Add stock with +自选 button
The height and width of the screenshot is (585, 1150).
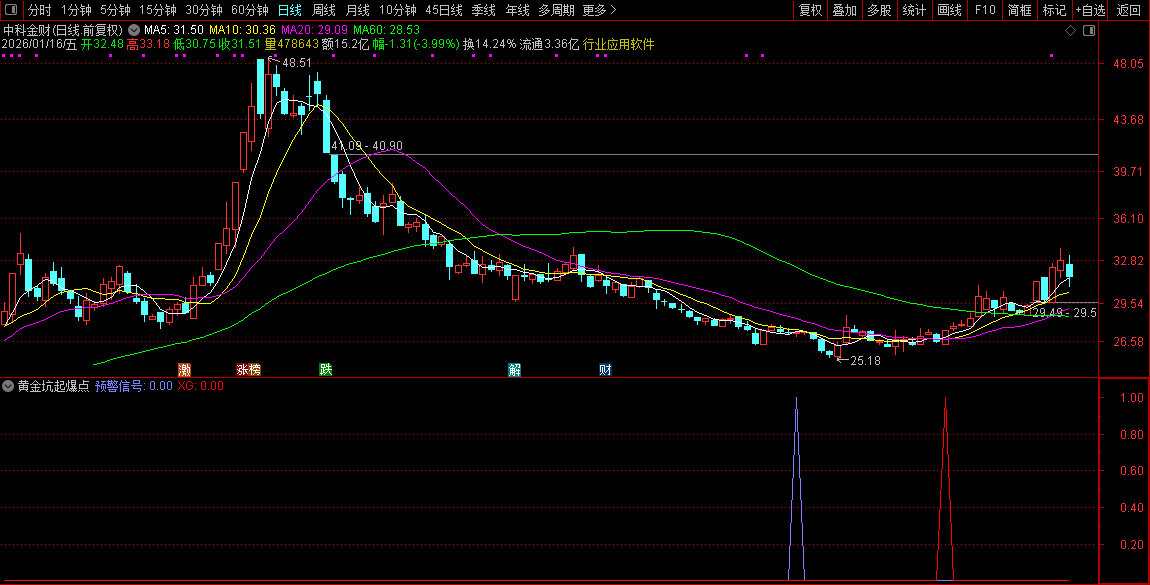[x=1090, y=10]
